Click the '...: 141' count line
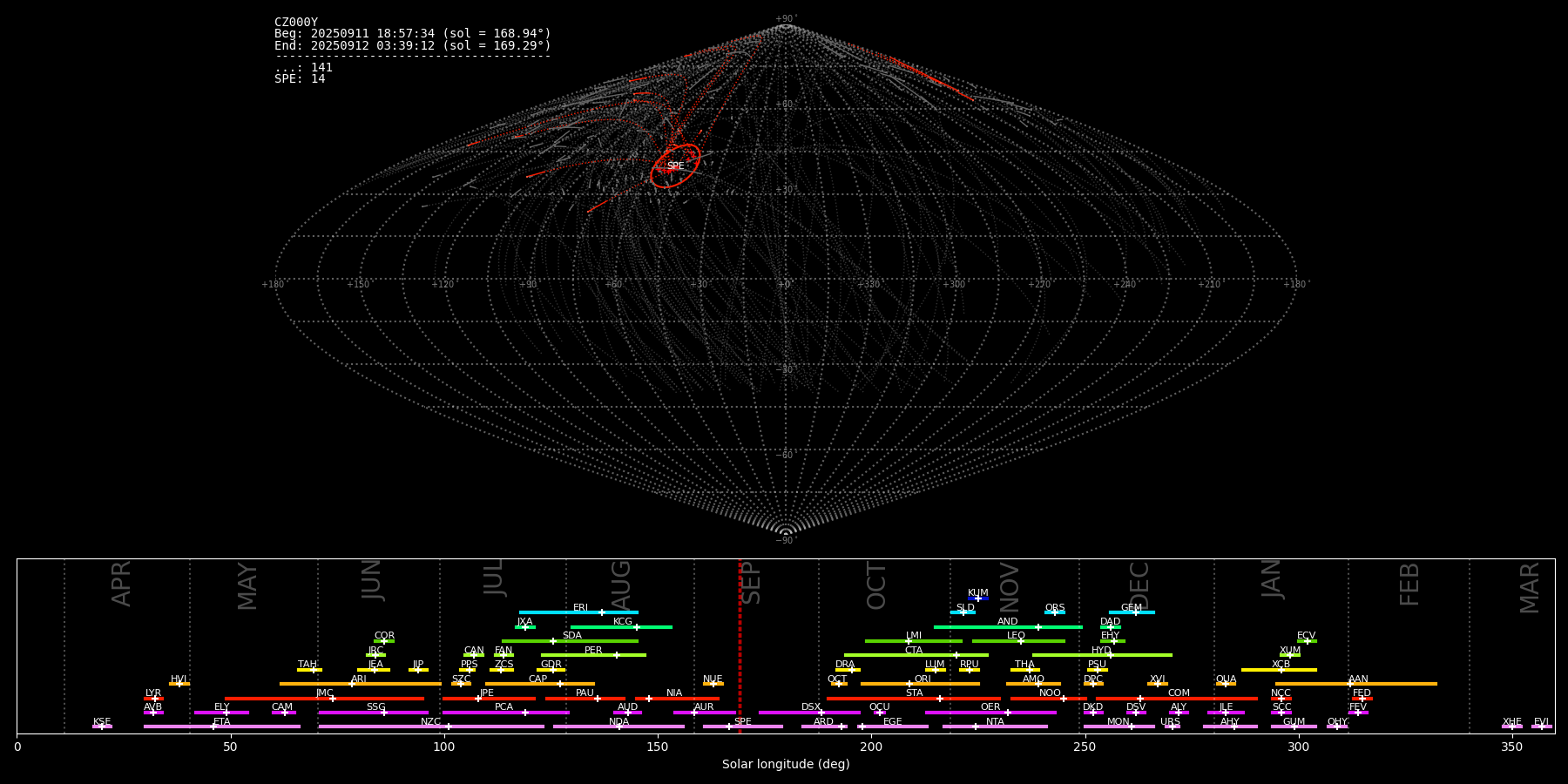 coord(303,67)
